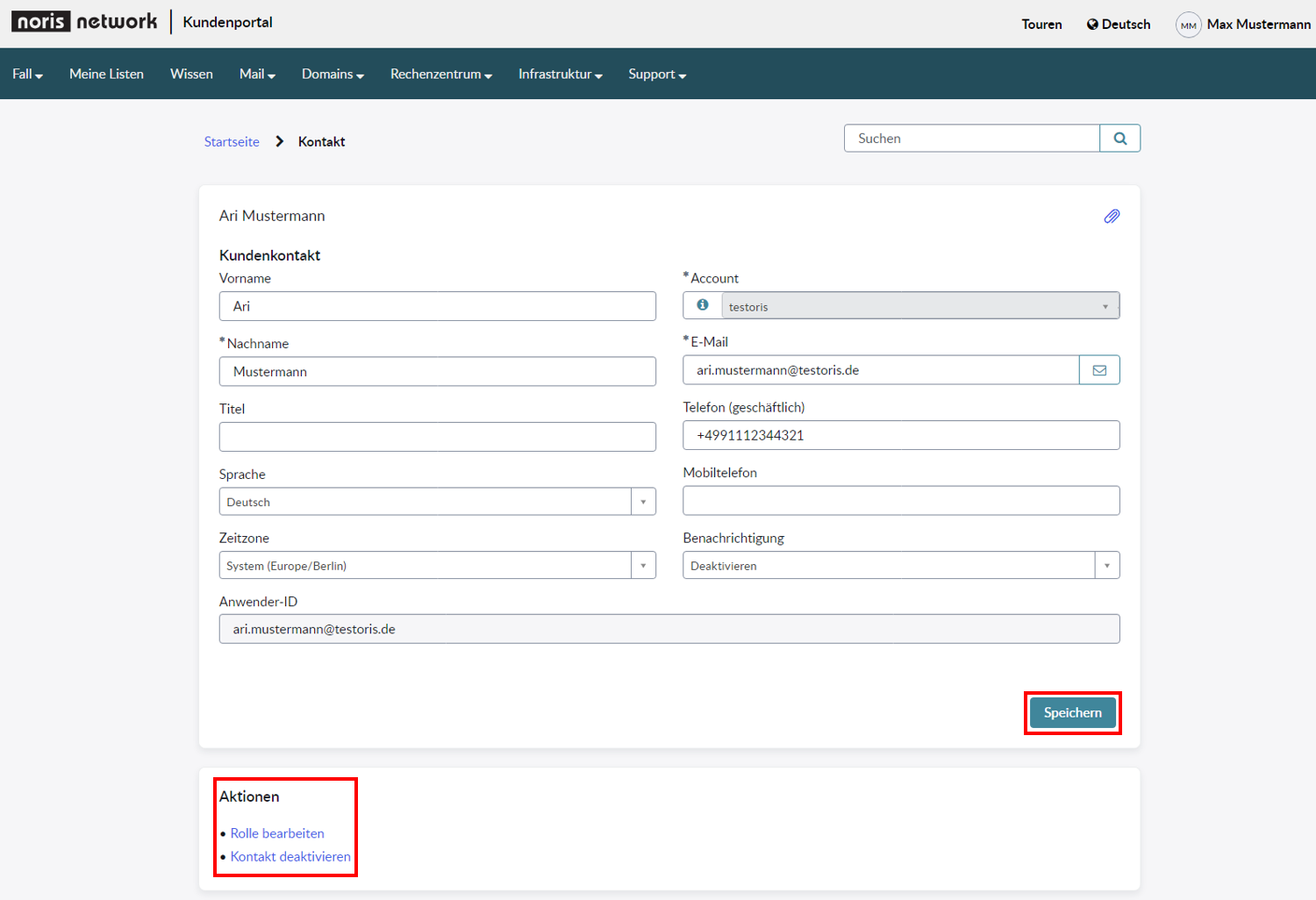Click the info icon in Account field
Screen dimensions: 1316x900
click(703, 305)
